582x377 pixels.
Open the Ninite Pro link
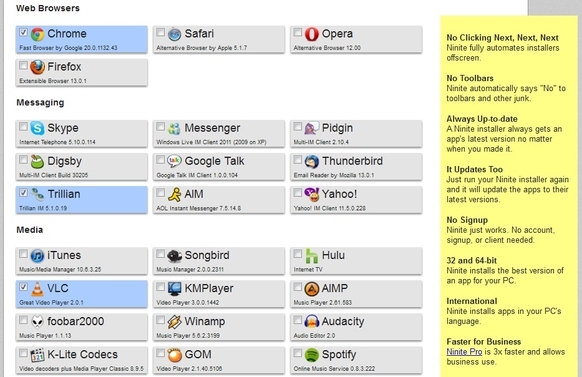(464, 352)
